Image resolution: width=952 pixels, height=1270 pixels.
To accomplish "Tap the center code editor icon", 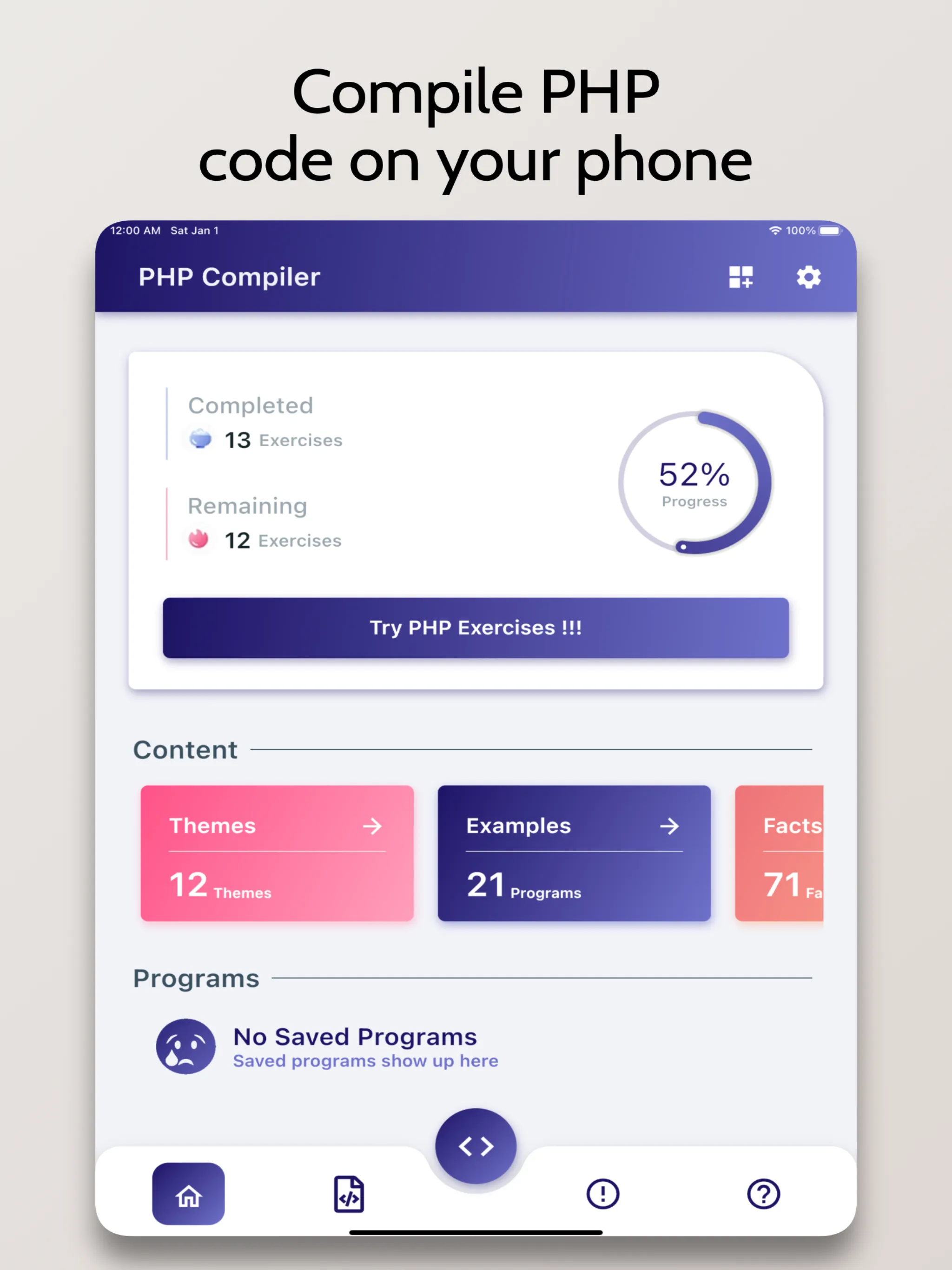I will (477, 1139).
